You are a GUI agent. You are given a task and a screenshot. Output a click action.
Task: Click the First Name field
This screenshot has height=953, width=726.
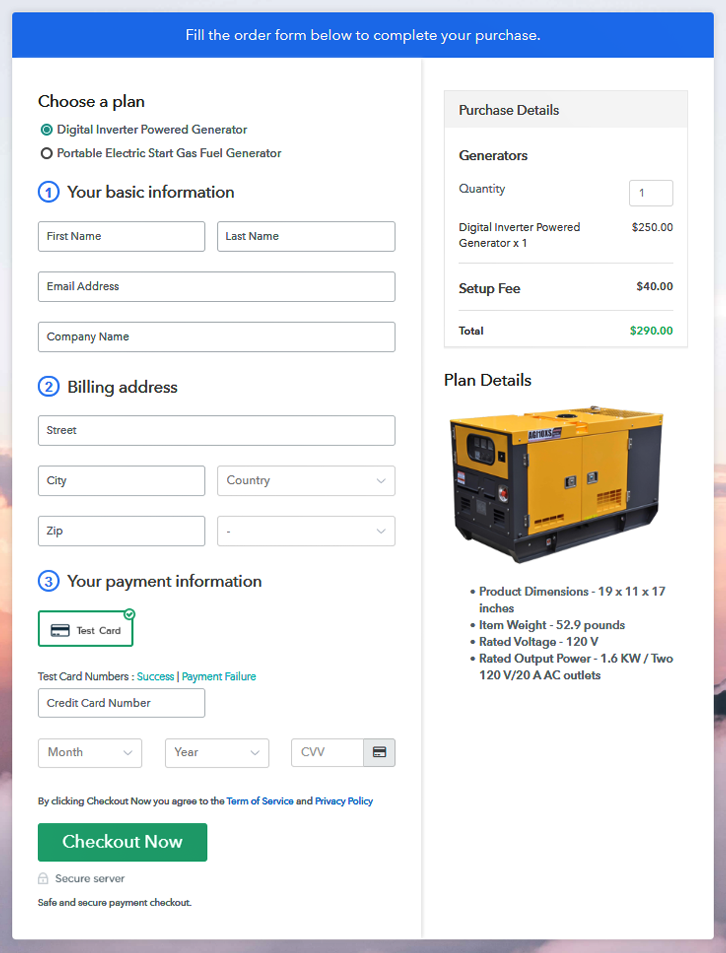[122, 236]
